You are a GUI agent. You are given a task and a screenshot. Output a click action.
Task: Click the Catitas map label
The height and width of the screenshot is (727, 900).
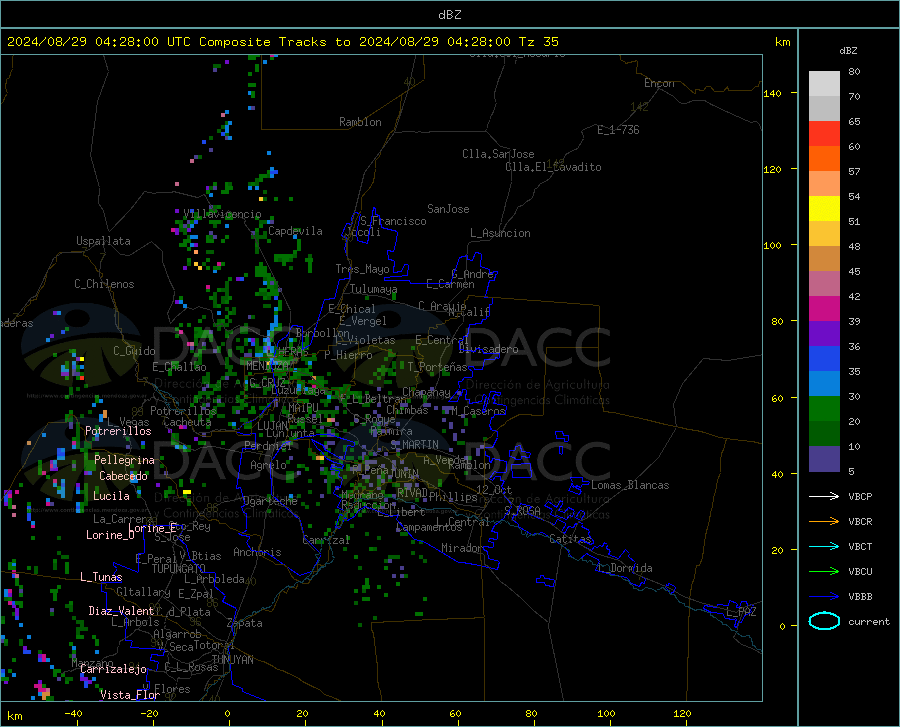point(570,539)
